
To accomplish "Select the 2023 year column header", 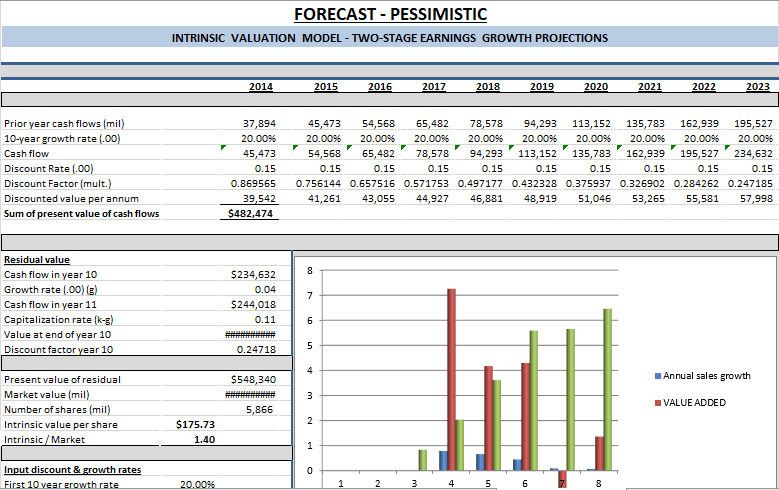I will click(758, 86).
